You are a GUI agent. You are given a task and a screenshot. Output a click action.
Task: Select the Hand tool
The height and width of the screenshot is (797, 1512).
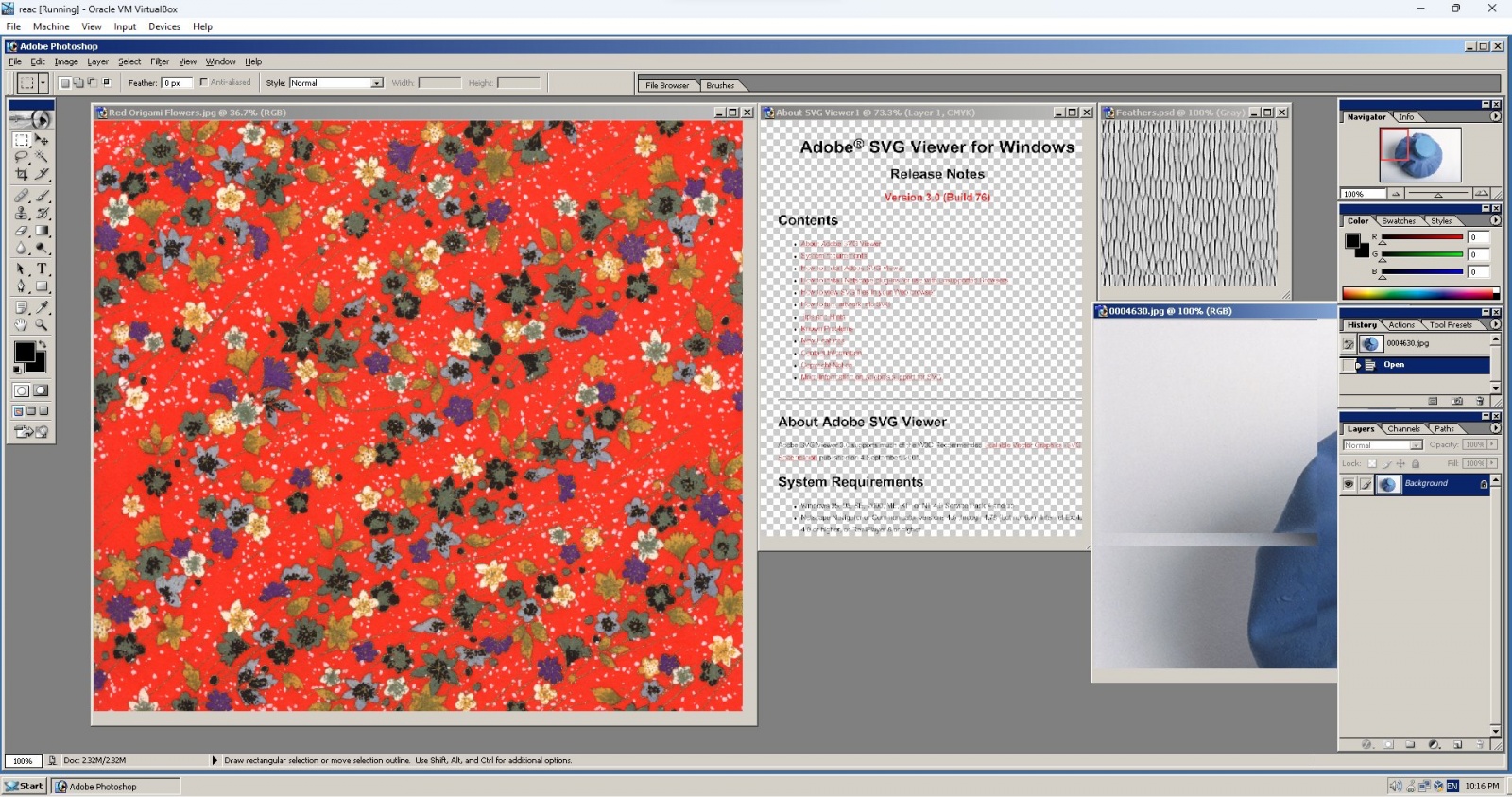point(22,324)
